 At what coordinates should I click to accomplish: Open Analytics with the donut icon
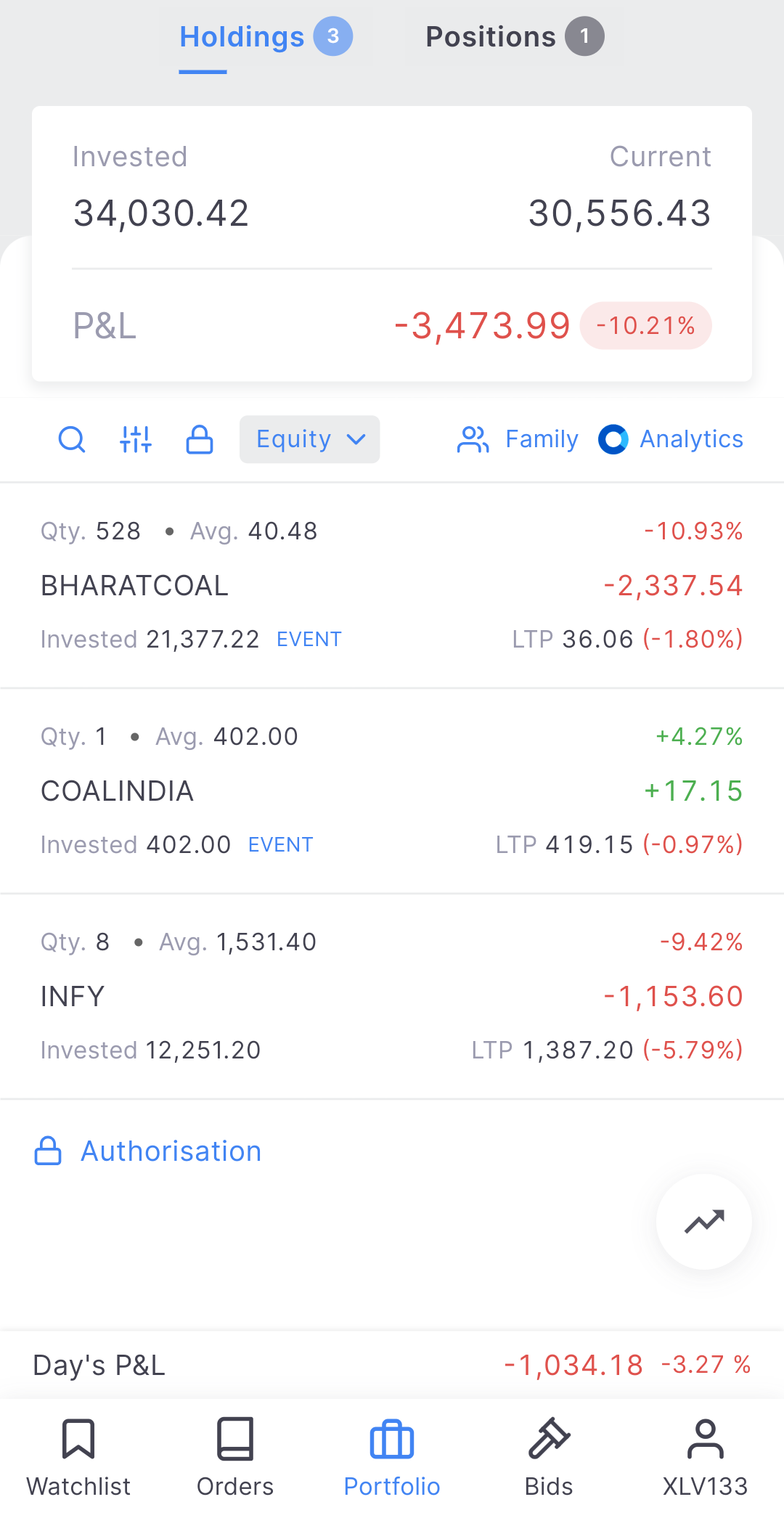[671, 439]
